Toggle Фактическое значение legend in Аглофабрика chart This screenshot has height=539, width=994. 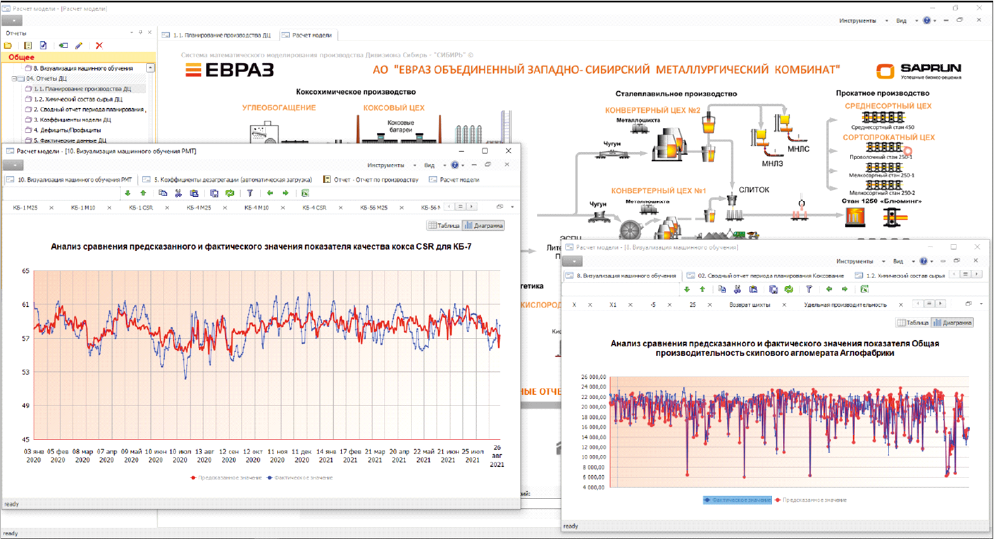tap(737, 500)
